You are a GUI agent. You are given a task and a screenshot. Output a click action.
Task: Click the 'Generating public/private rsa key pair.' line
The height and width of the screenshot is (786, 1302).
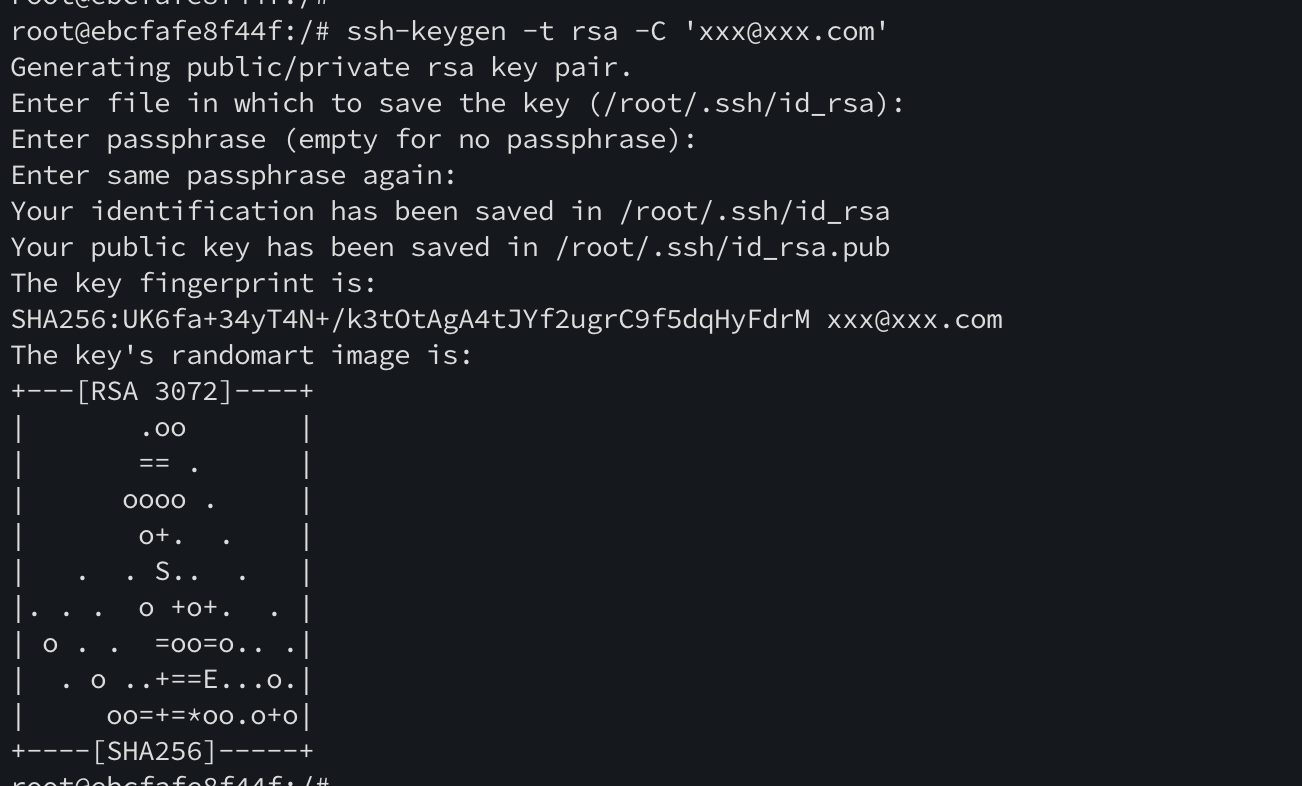(x=321, y=67)
